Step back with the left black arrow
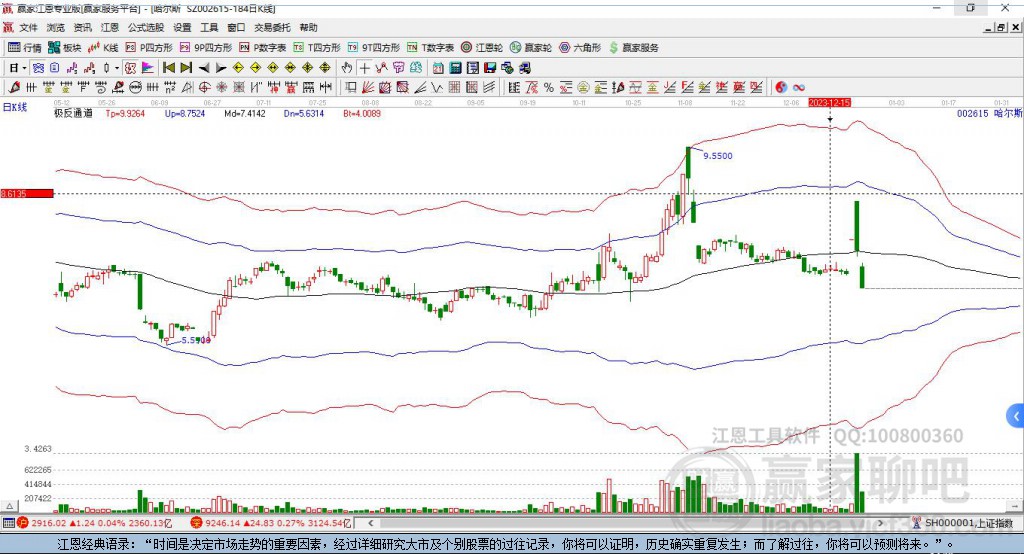1024x554 pixels. (x=204, y=68)
